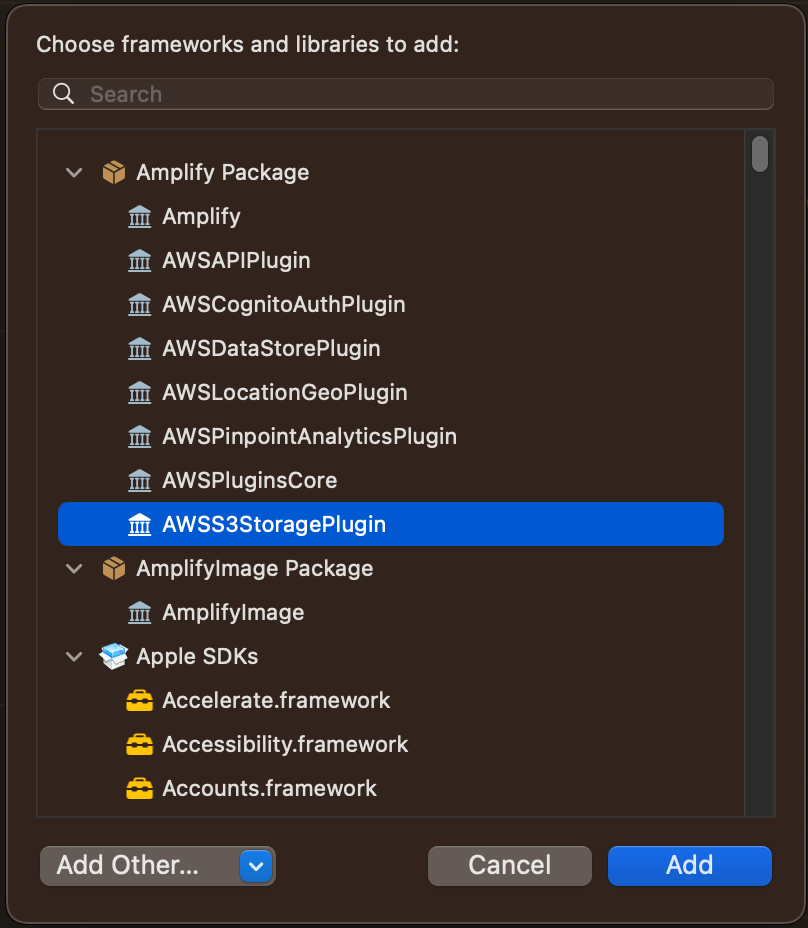The image size is (808, 928).
Task: Select the AWSLocationGeoPlugin library
Action: point(391,392)
